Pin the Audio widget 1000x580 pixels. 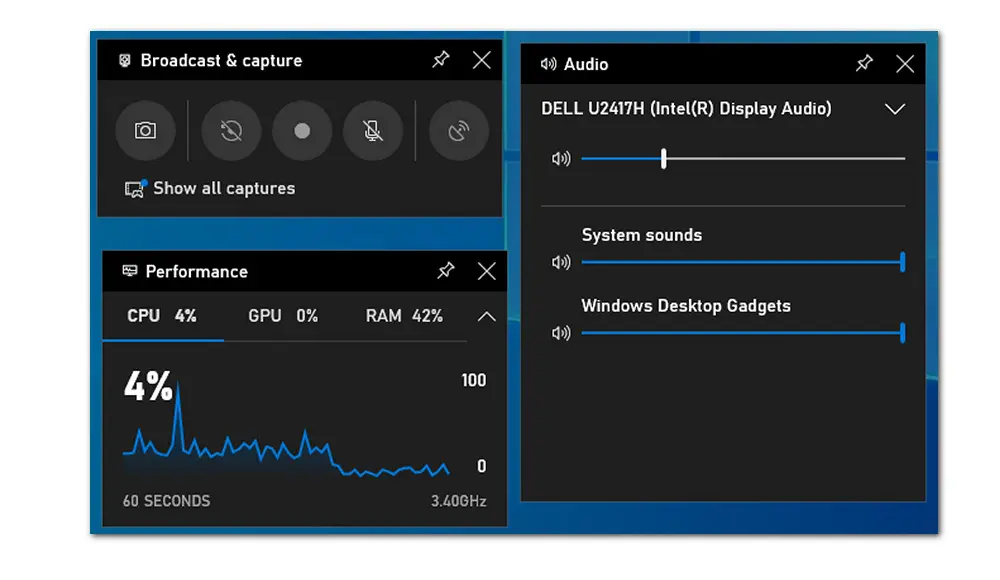(x=864, y=64)
